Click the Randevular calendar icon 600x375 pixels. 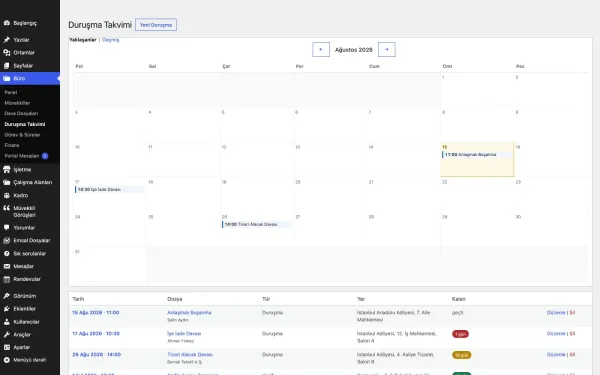pos(7,279)
